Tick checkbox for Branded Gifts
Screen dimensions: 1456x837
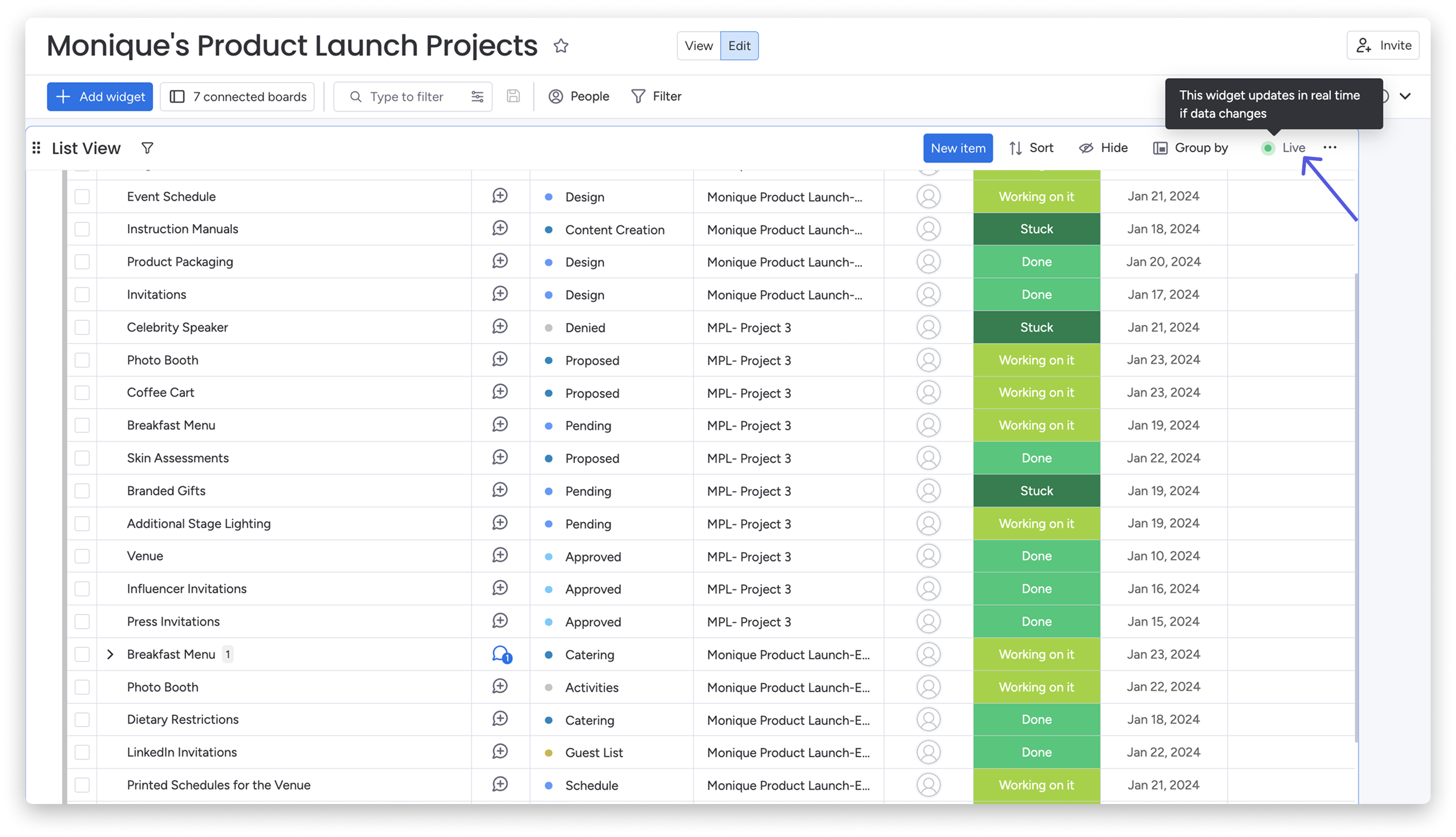click(82, 491)
